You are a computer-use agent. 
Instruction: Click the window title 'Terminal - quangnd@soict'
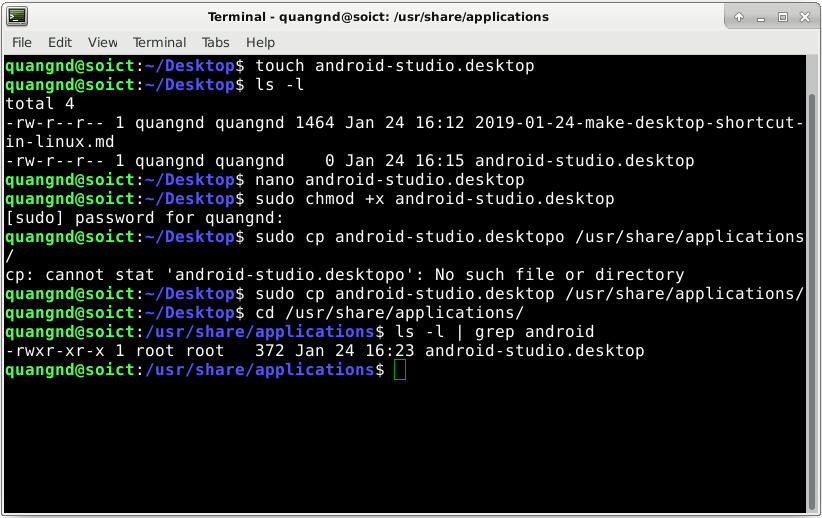378,17
